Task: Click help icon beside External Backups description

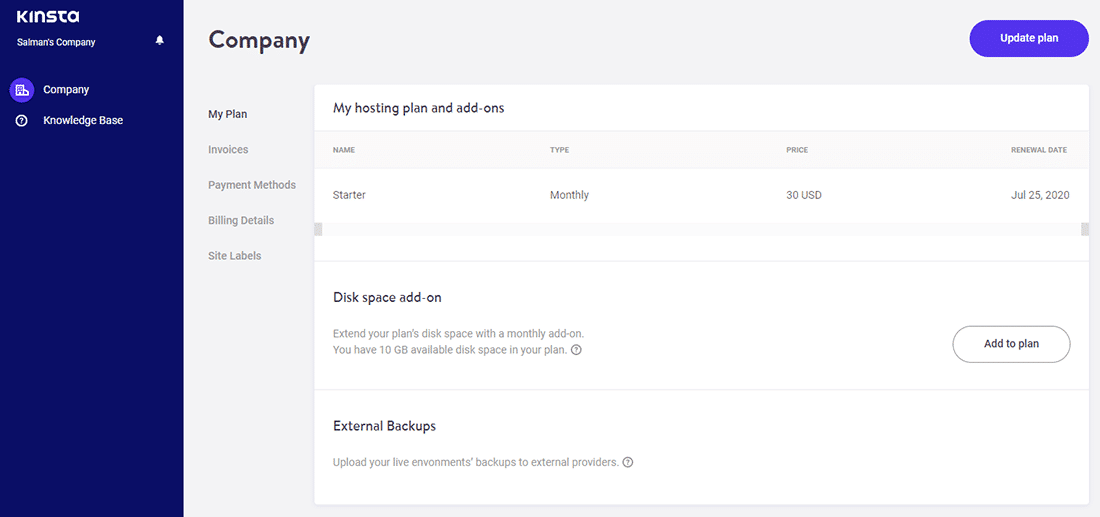Action: click(x=628, y=463)
